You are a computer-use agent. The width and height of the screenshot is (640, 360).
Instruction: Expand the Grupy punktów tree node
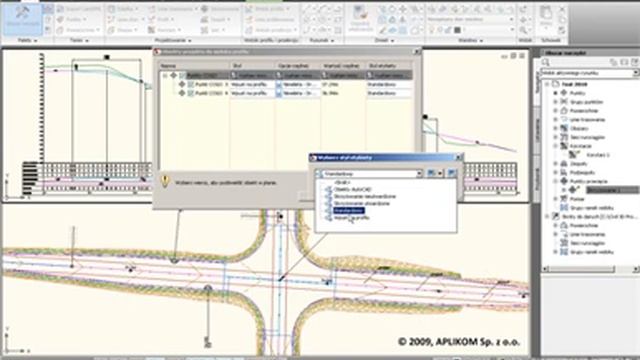[x=555, y=102]
